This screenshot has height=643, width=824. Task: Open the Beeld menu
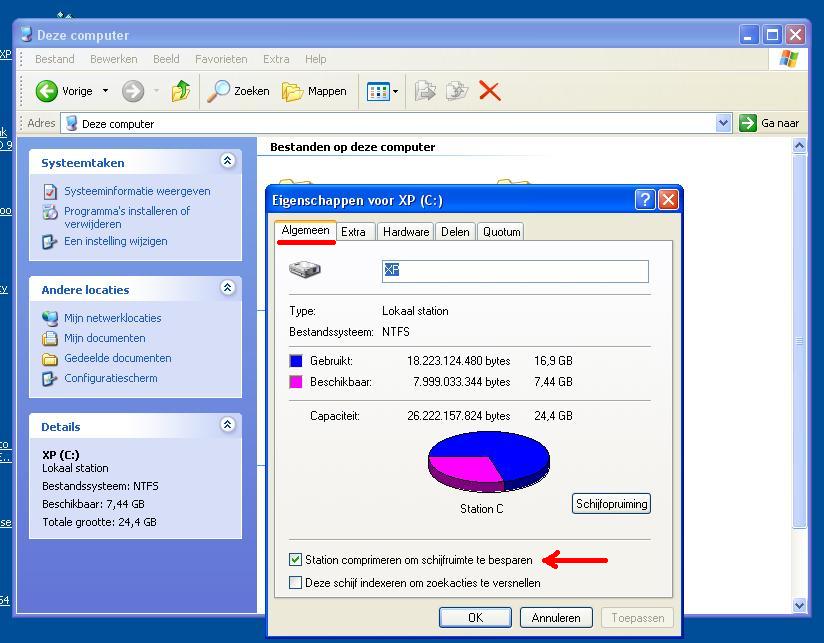166,59
